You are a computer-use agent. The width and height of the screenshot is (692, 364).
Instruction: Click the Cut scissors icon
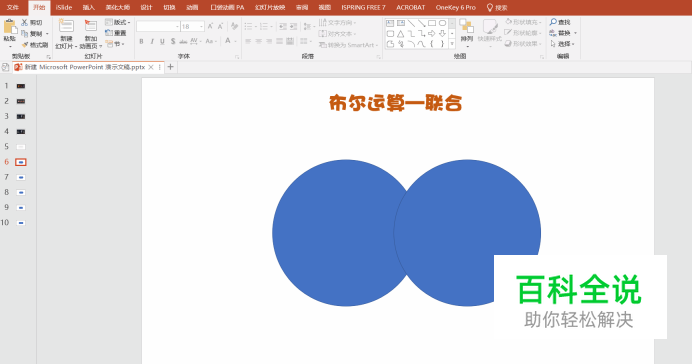[x=25, y=22]
